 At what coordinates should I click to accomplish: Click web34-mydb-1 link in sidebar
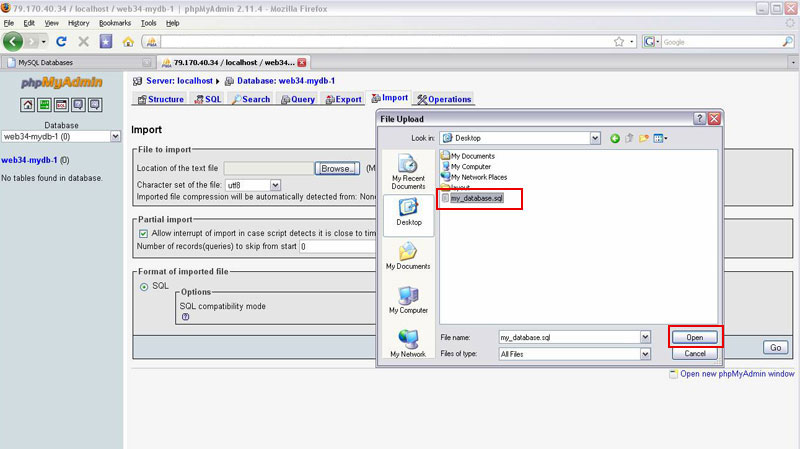[x=29, y=160]
